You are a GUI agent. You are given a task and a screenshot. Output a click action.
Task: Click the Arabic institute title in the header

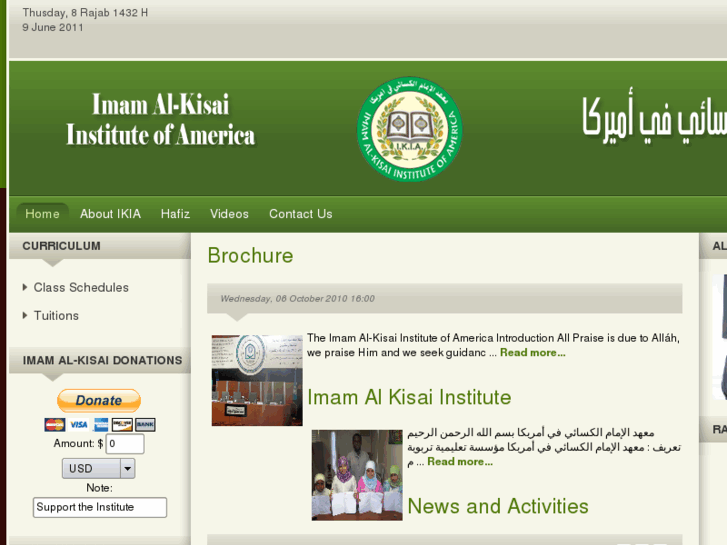point(654,118)
